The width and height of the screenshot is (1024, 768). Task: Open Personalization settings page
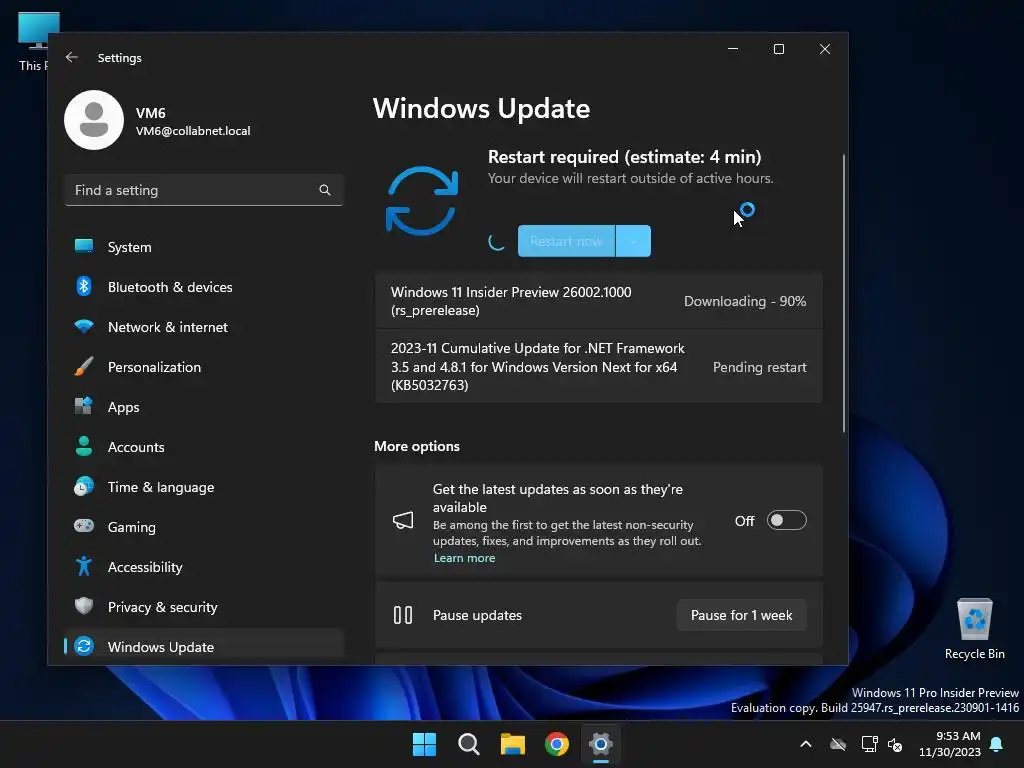[154, 367]
